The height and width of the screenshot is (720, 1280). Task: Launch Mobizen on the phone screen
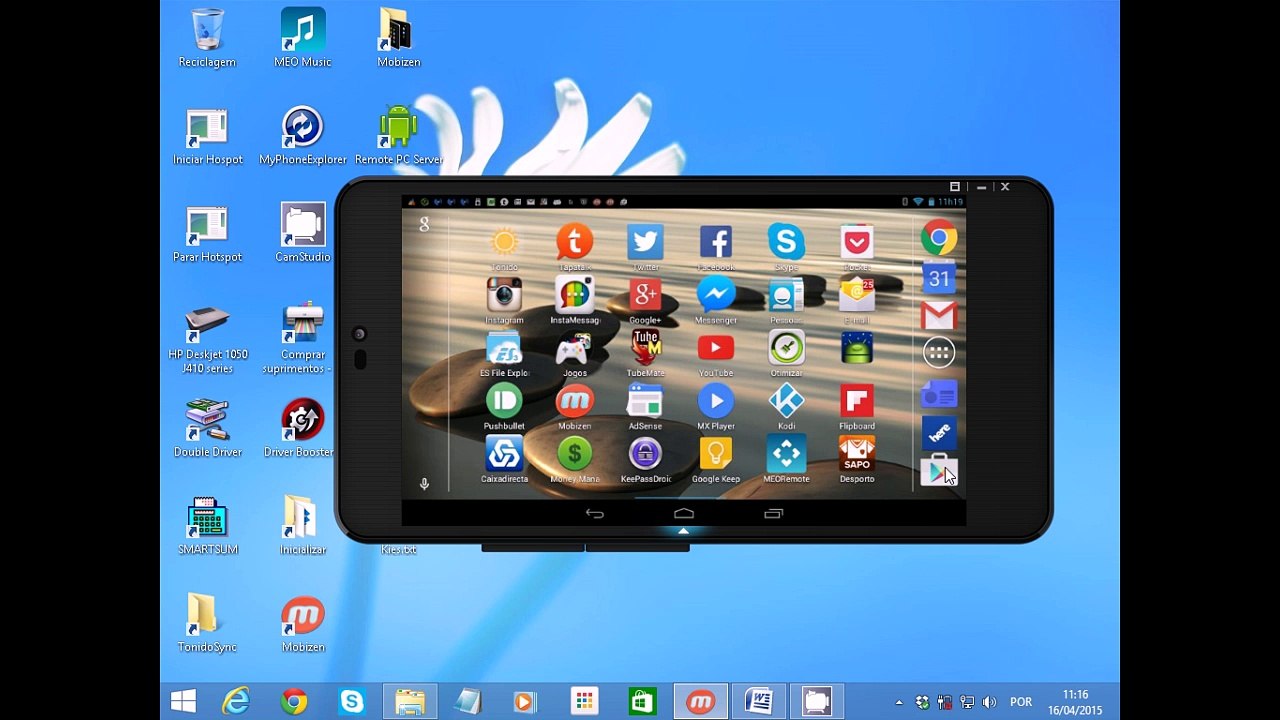click(574, 401)
